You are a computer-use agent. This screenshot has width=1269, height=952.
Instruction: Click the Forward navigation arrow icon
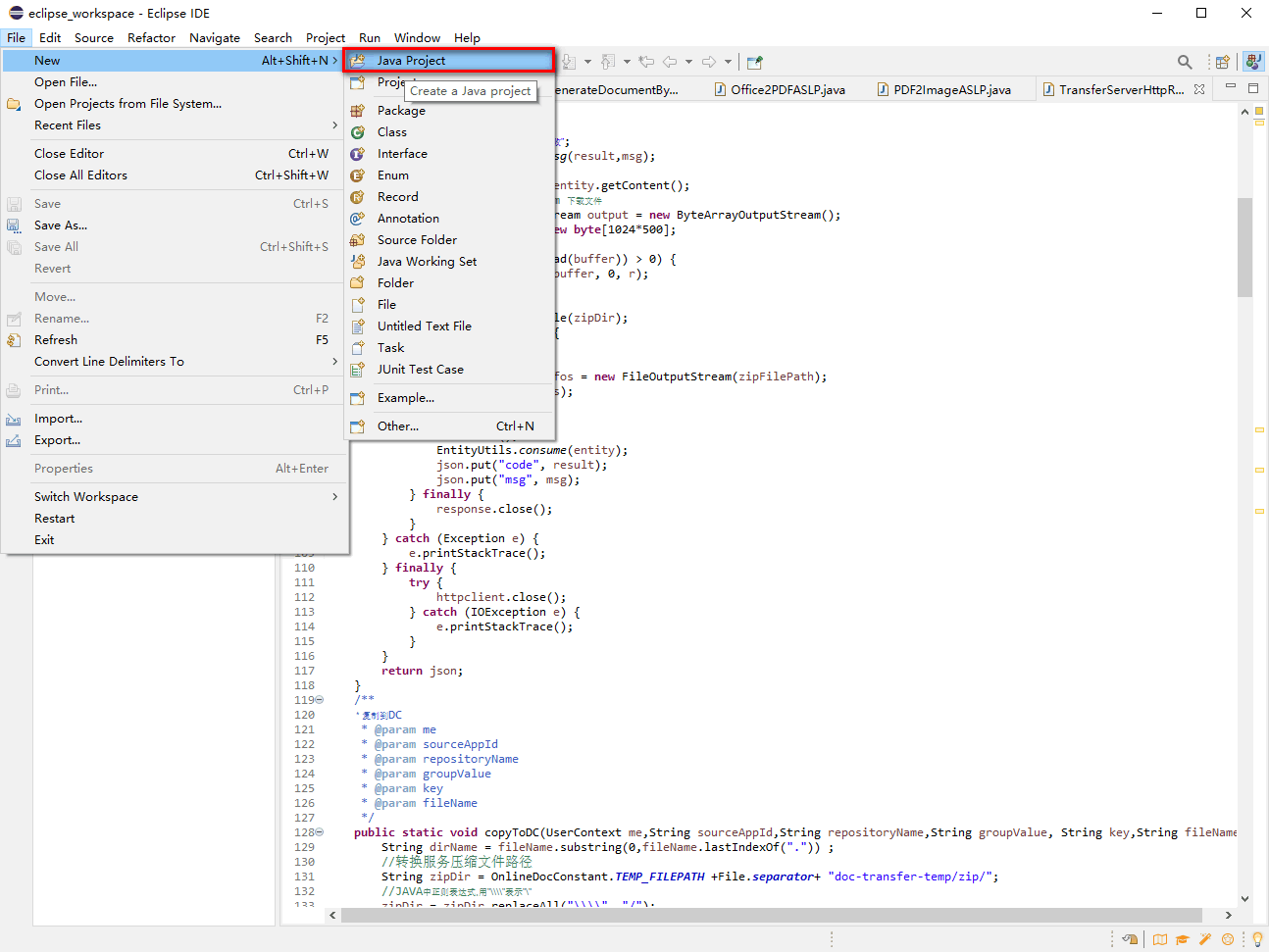pyautogui.click(x=709, y=61)
